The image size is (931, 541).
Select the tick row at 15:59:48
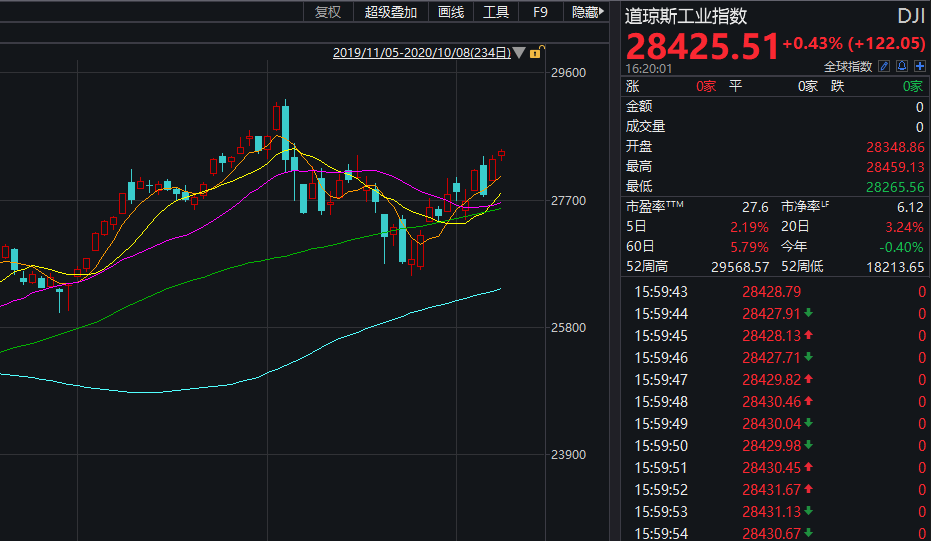point(775,401)
